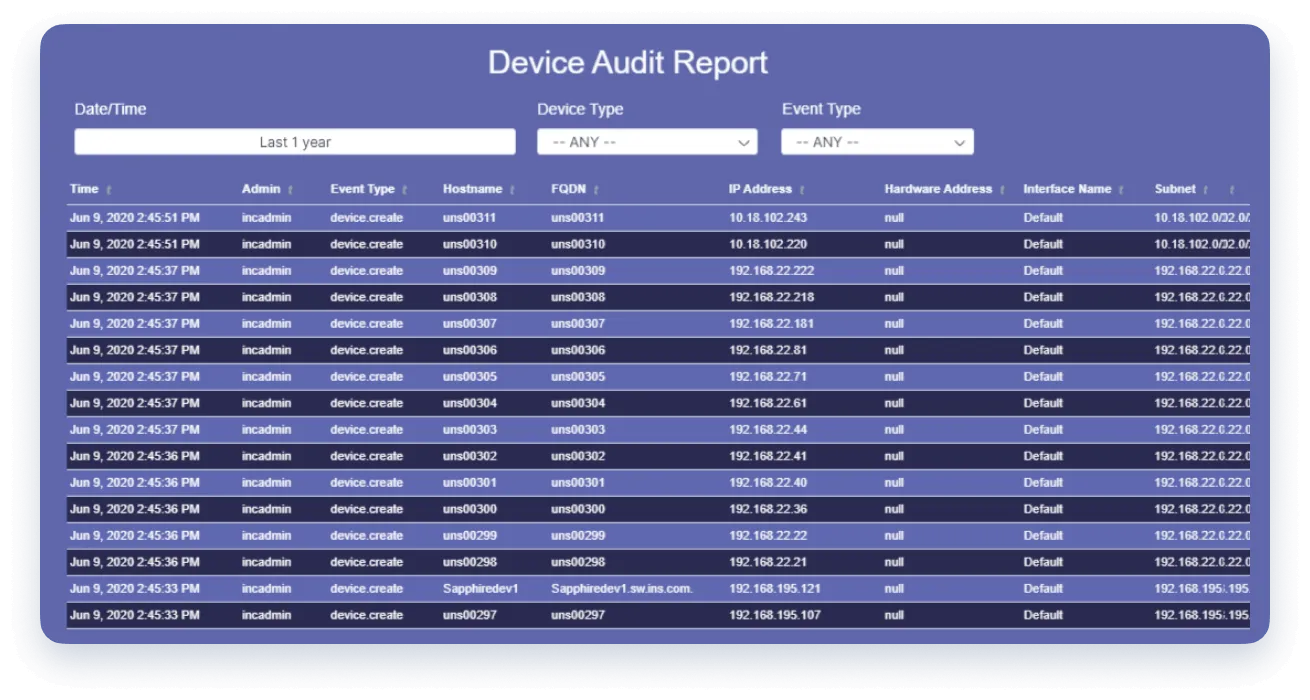Click IP address 192.168.22.61
The height and width of the screenshot is (700, 1310).
click(768, 403)
